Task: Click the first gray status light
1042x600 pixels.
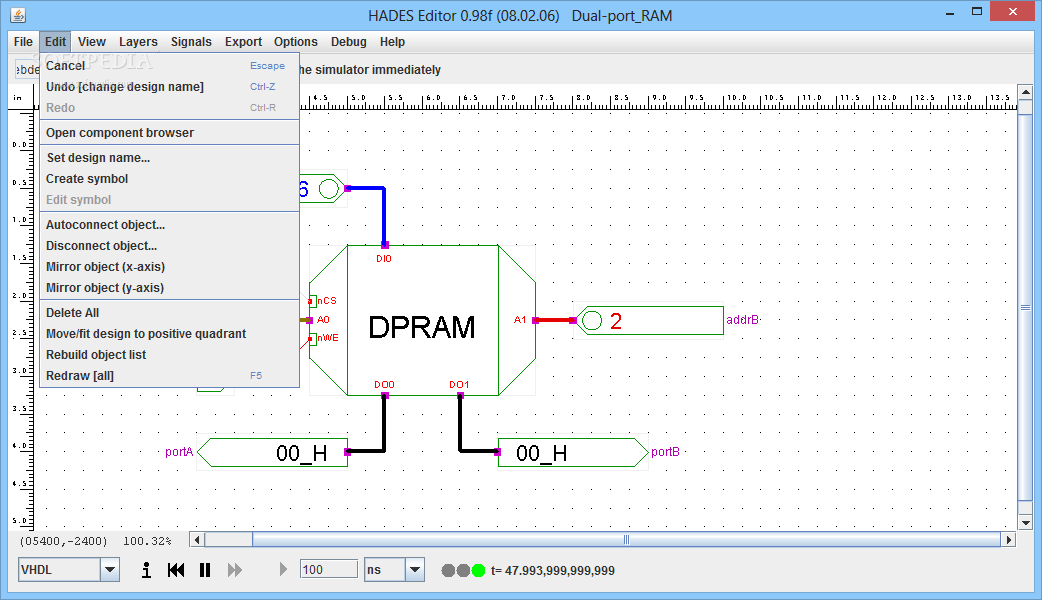Action: [449, 570]
